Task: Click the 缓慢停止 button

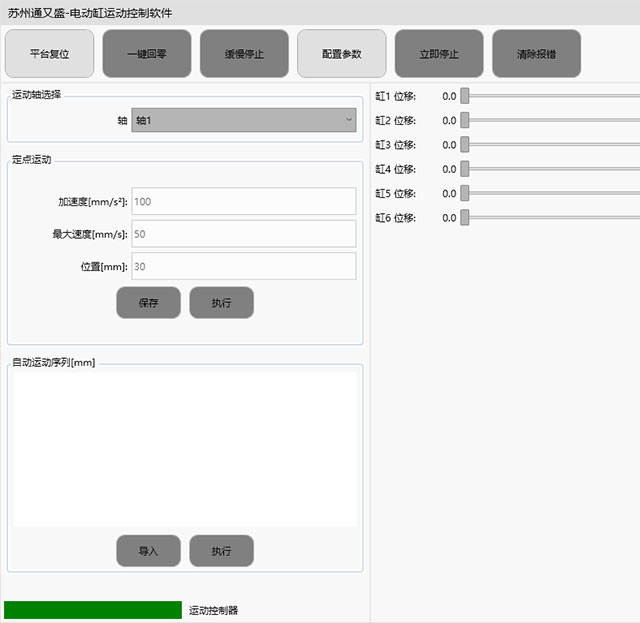Action: tap(244, 54)
